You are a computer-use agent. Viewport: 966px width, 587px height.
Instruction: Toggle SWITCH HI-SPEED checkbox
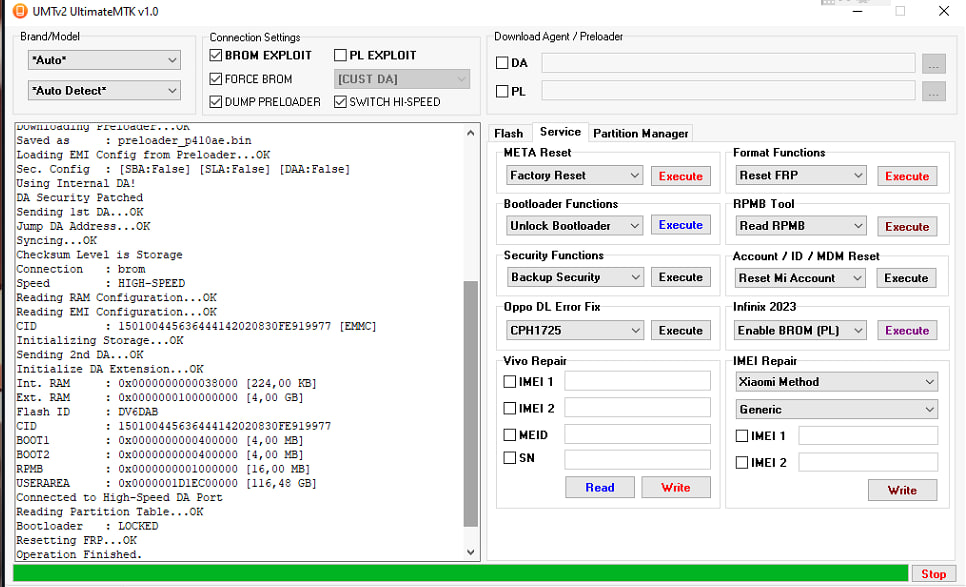(340, 102)
